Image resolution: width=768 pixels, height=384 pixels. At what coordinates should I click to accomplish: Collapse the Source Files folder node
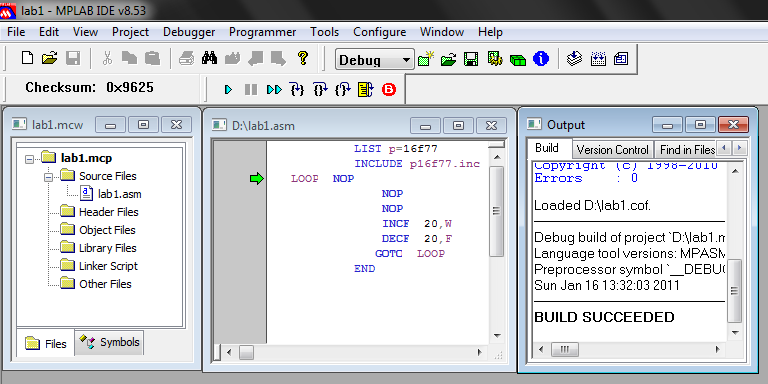48,177
